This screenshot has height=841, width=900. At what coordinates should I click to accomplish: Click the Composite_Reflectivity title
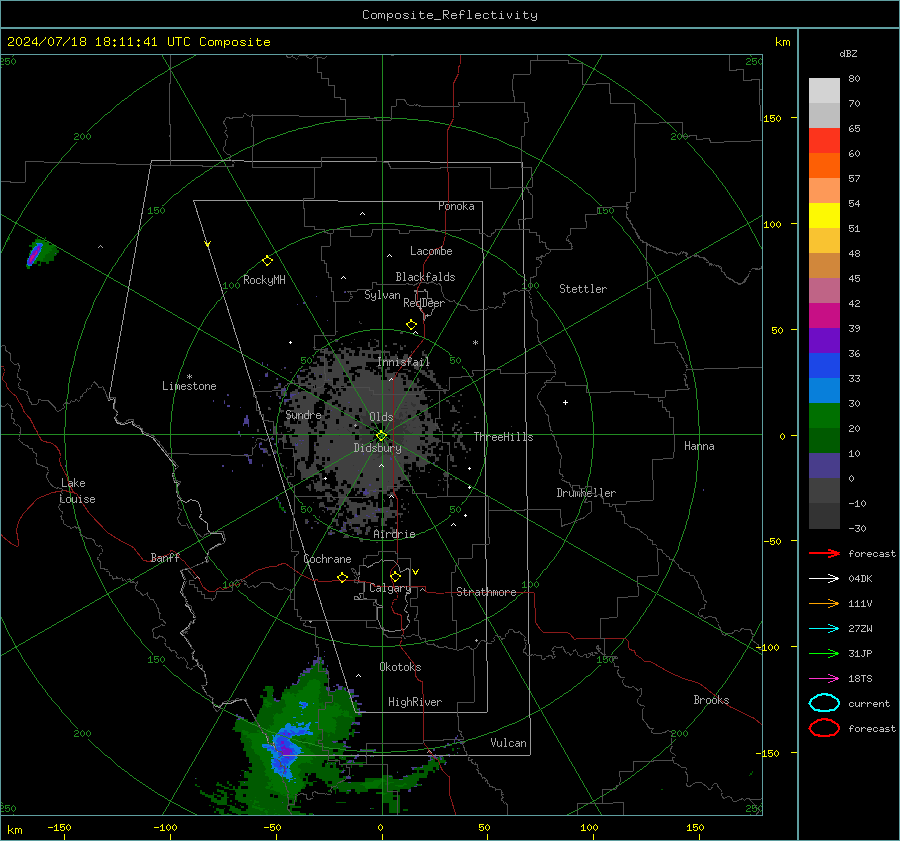tap(450, 15)
